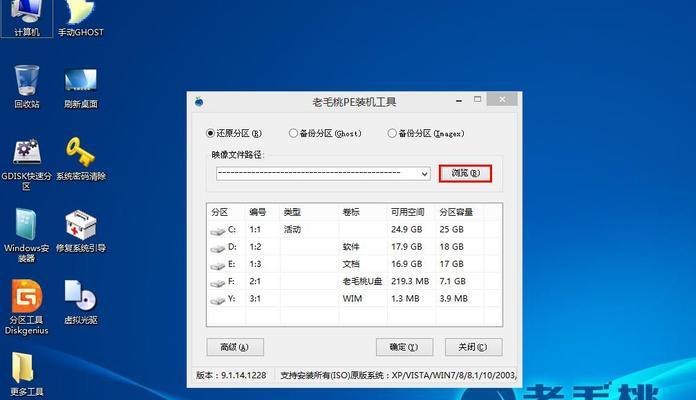Click partition number 1:2 cell
The width and height of the screenshot is (696, 400).
pos(255,247)
